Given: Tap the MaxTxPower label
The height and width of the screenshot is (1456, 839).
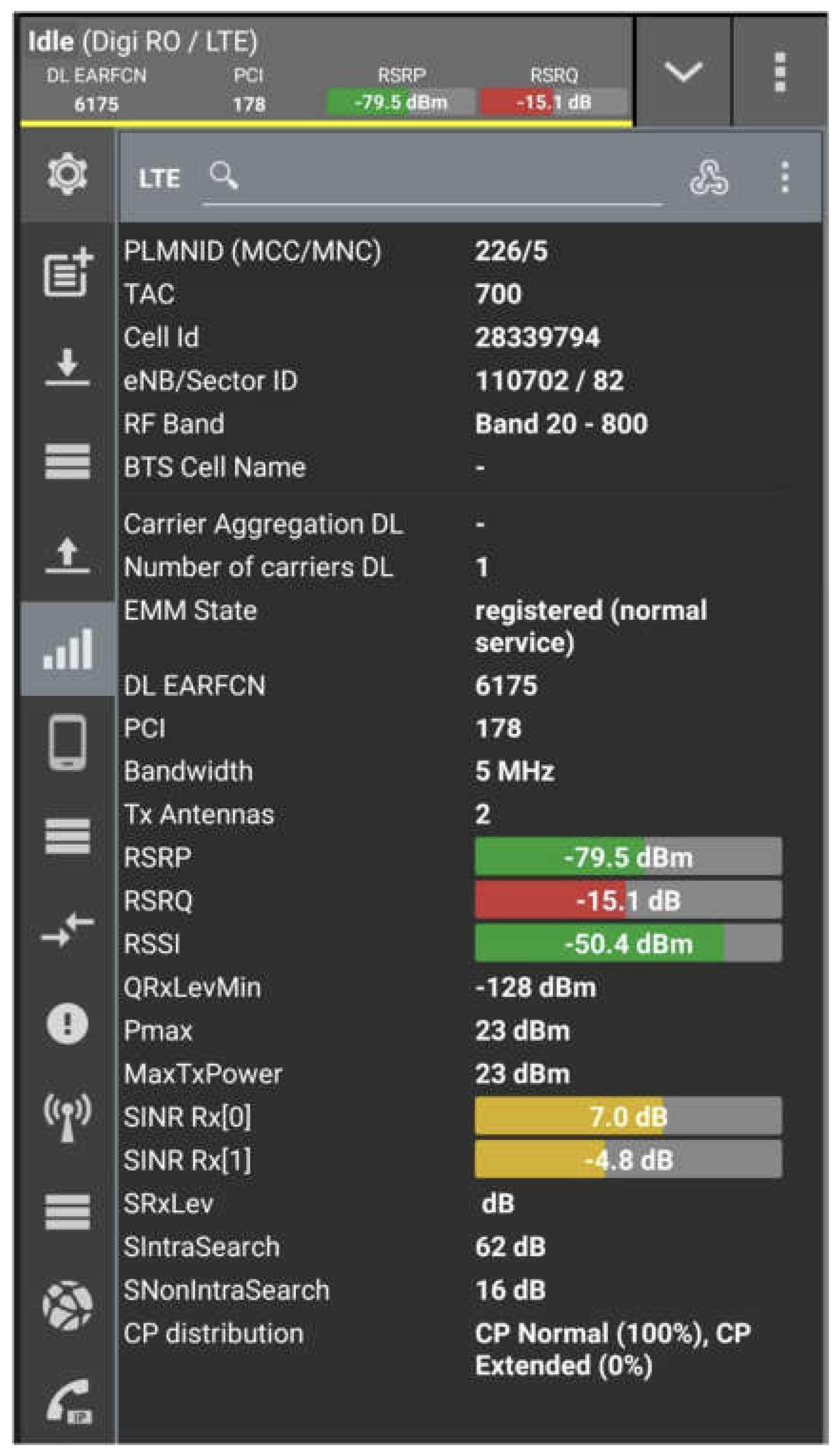Looking at the screenshot, I should (203, 1074).
